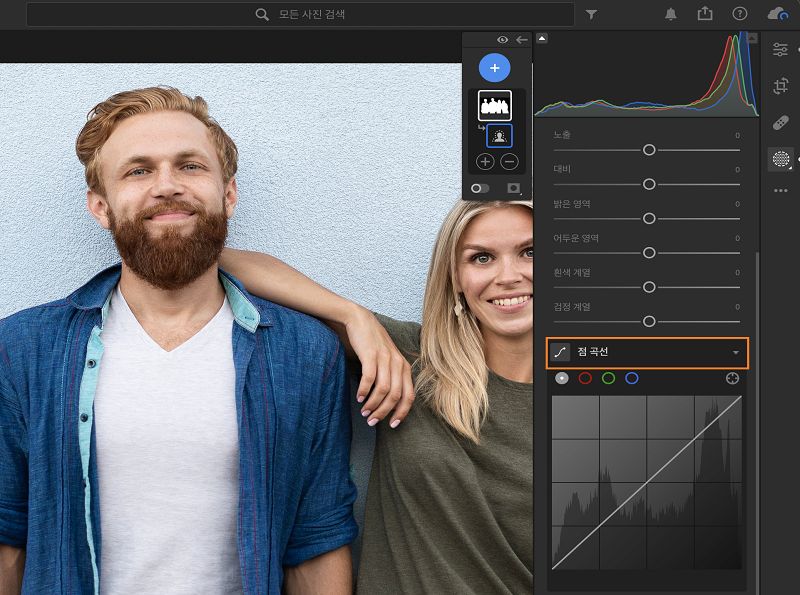The height and width of the screenshot is (595, 800).
Task: Toggle mask visibility with the eye icon
Action: click(502, 40)
